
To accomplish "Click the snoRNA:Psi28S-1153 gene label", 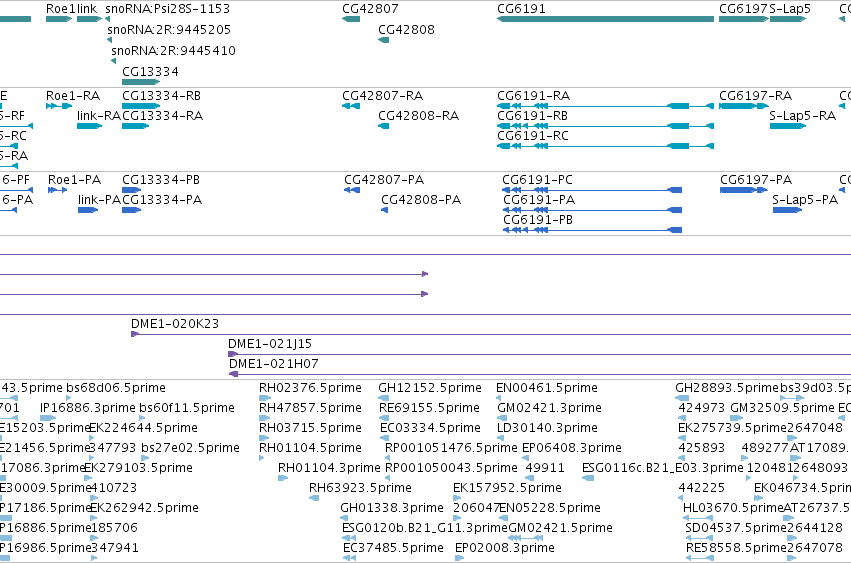I will pos(168,9).
